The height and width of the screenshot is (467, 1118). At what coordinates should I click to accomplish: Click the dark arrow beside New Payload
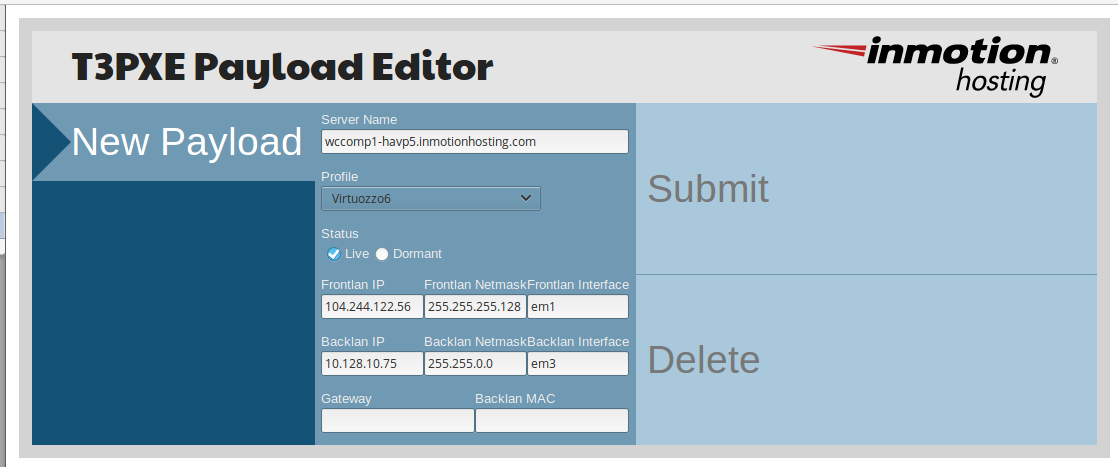click(50, 142)
